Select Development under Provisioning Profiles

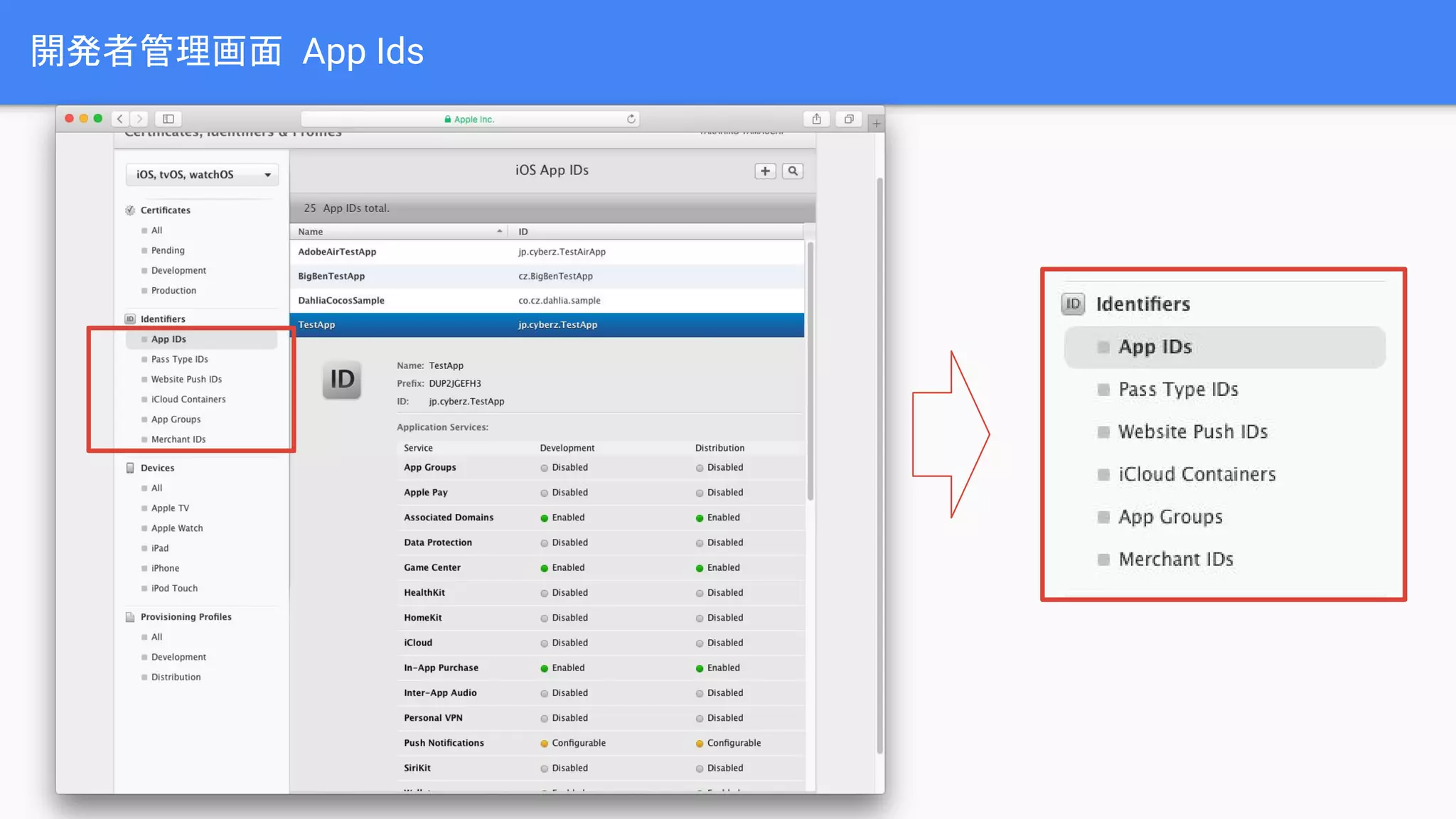[x=178, y=657]
